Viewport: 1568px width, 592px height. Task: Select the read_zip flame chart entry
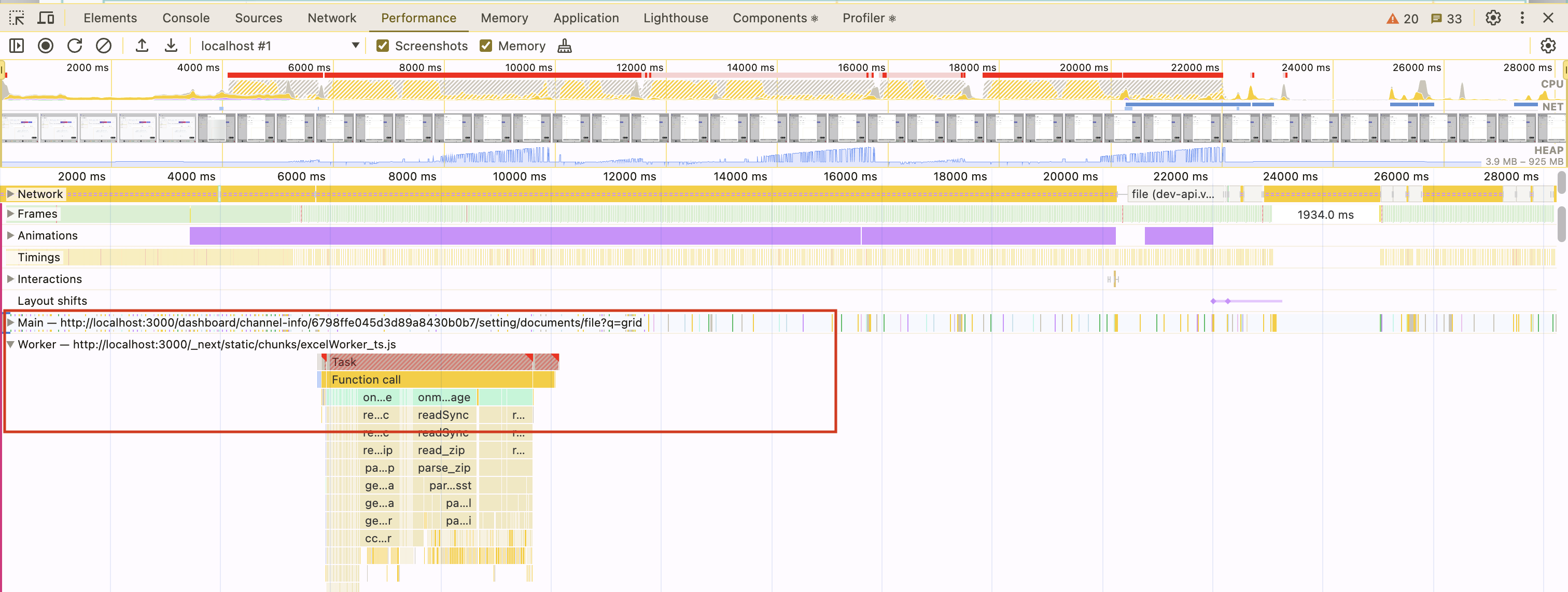tap(444, 450)
